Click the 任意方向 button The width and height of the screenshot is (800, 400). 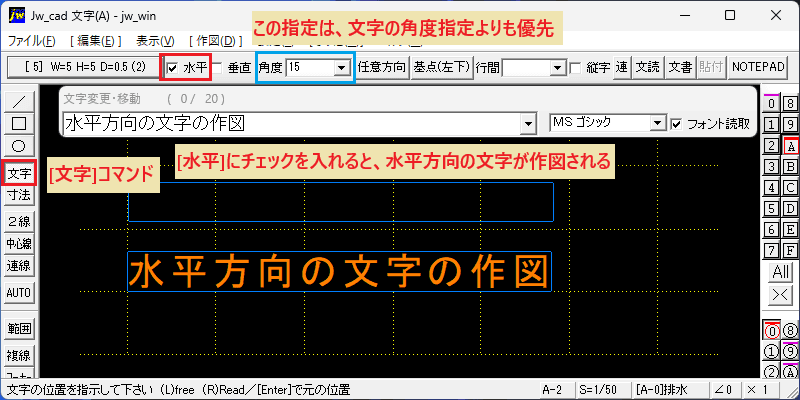[x=382, y=67]
